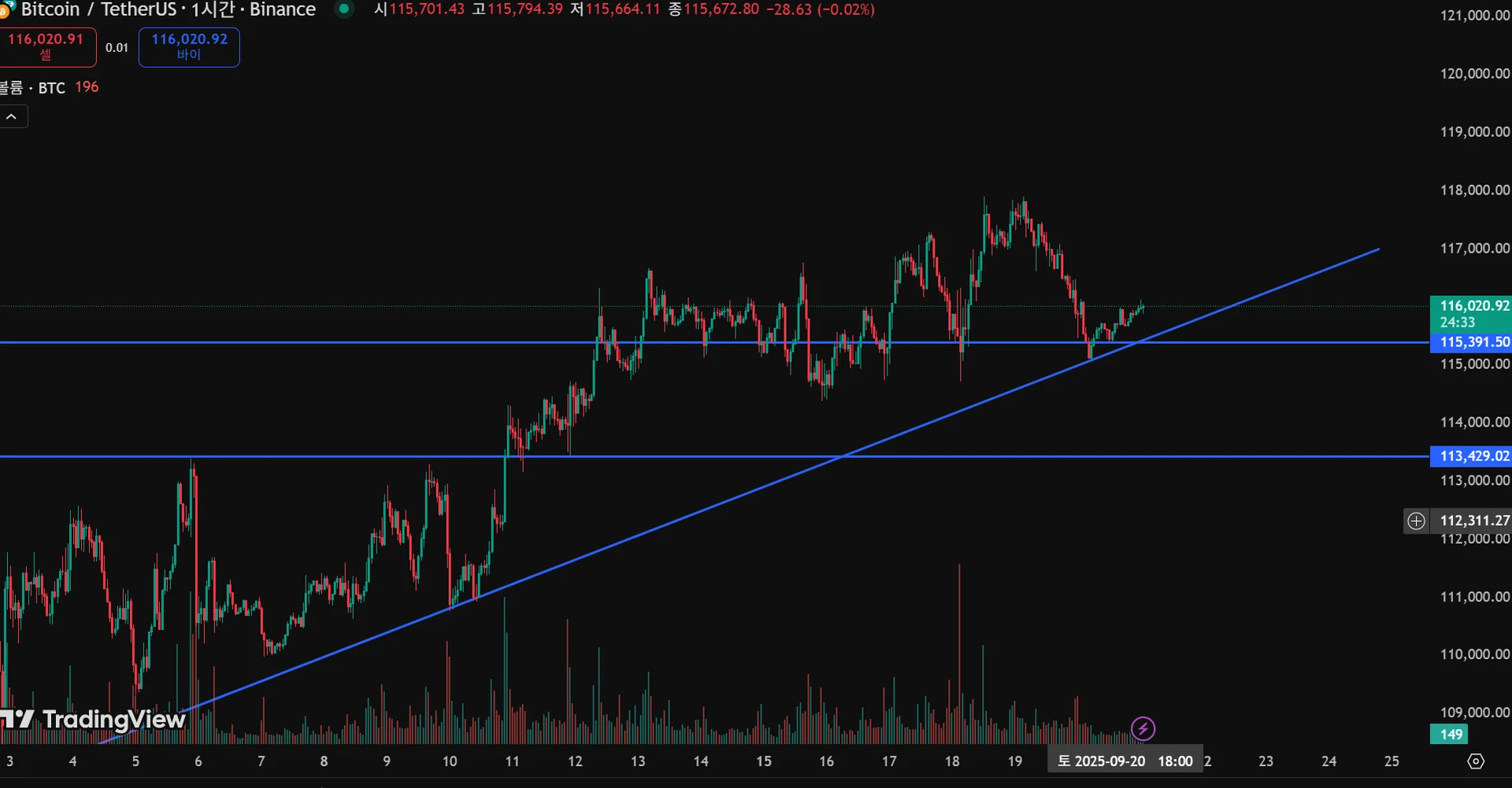Click the date 19 on time axis
1512x788 pixels.
(1015, 761)
